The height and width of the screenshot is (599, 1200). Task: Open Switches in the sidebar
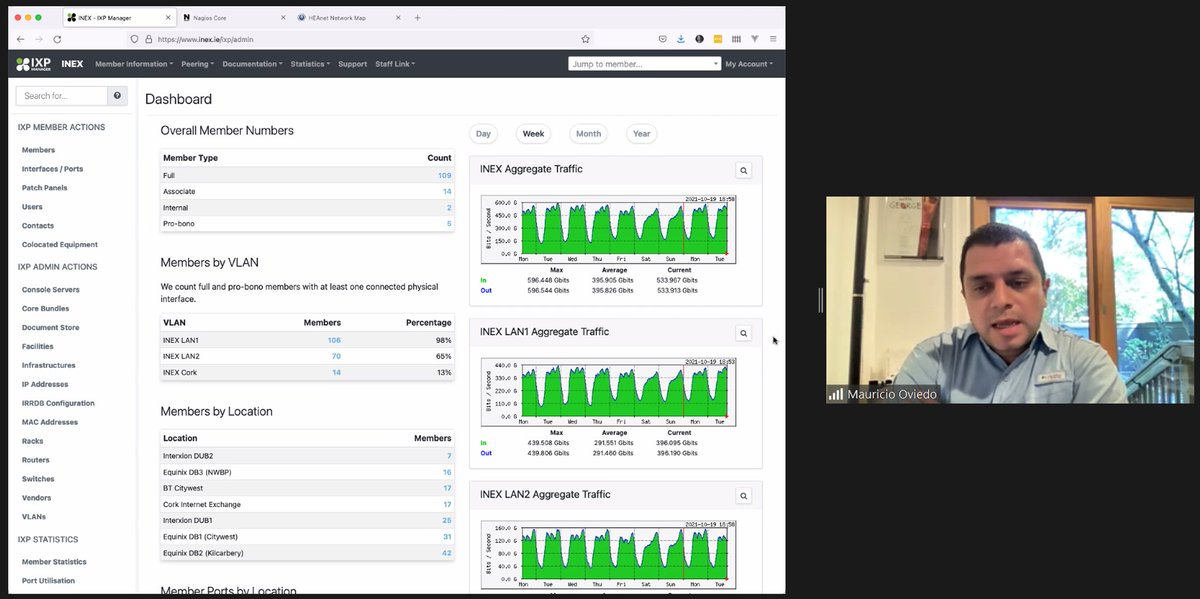tap(38, 479)
